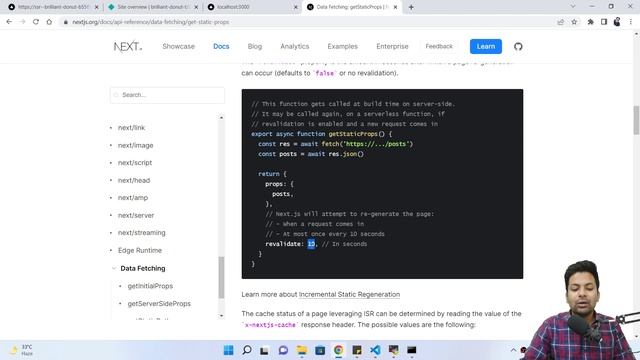
Task: Toggle the browser side panel icon
Action: (604, 22)
